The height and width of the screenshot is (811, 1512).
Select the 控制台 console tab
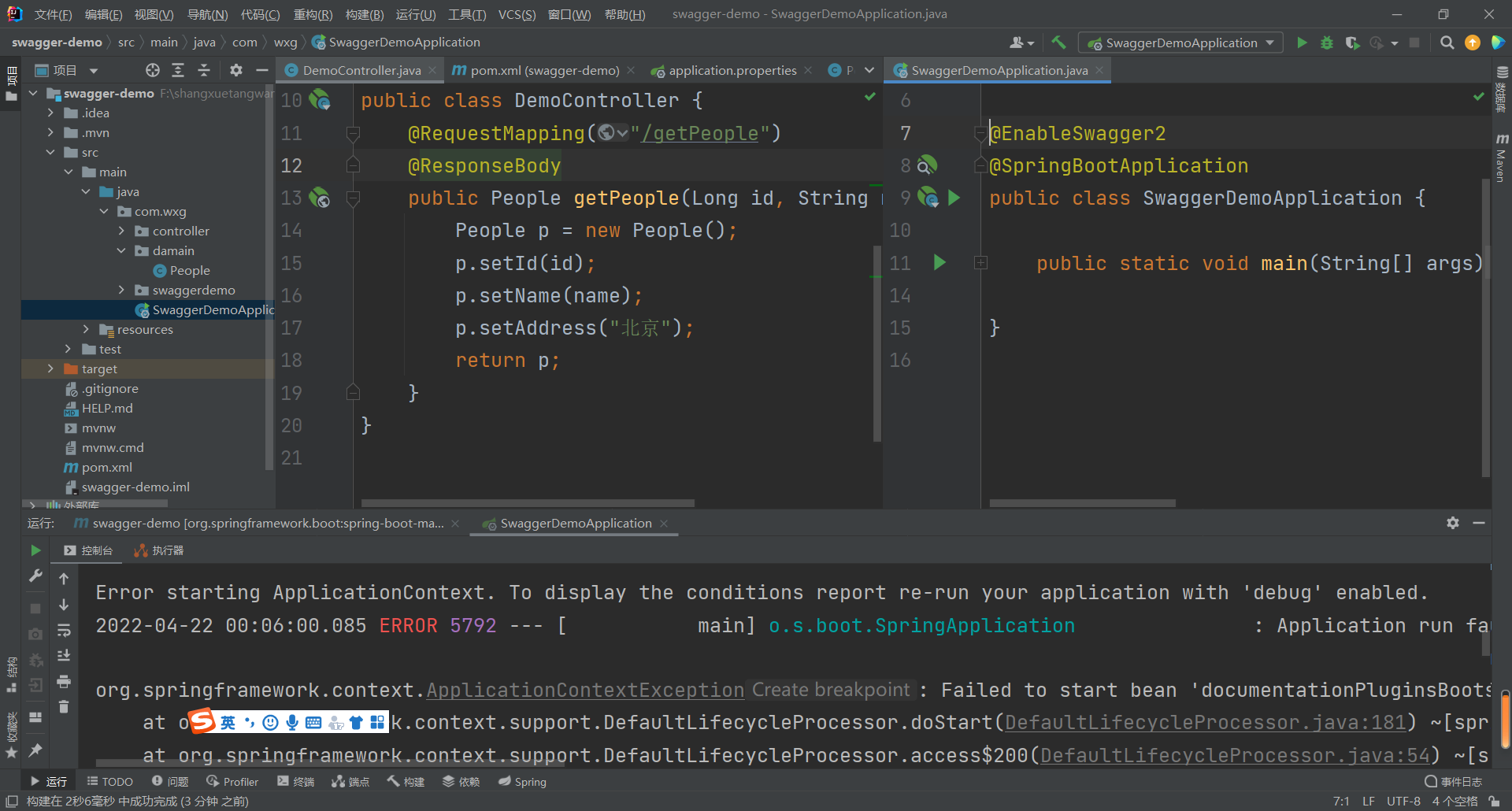[x=88, y=550]
